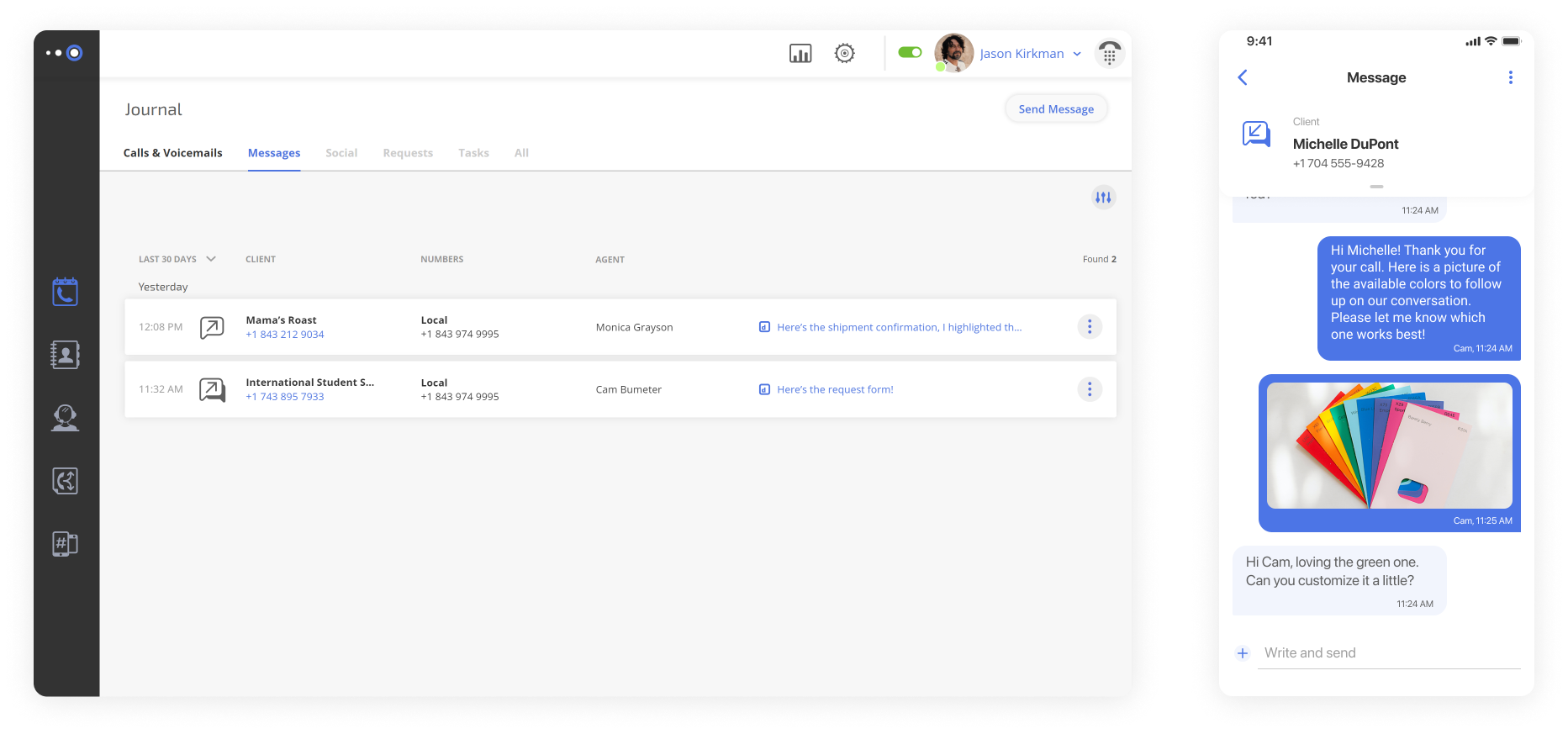This screenshot has height=734, width=1568.
Task: Click the mobile battery status icon
Action: point(1512,41)
